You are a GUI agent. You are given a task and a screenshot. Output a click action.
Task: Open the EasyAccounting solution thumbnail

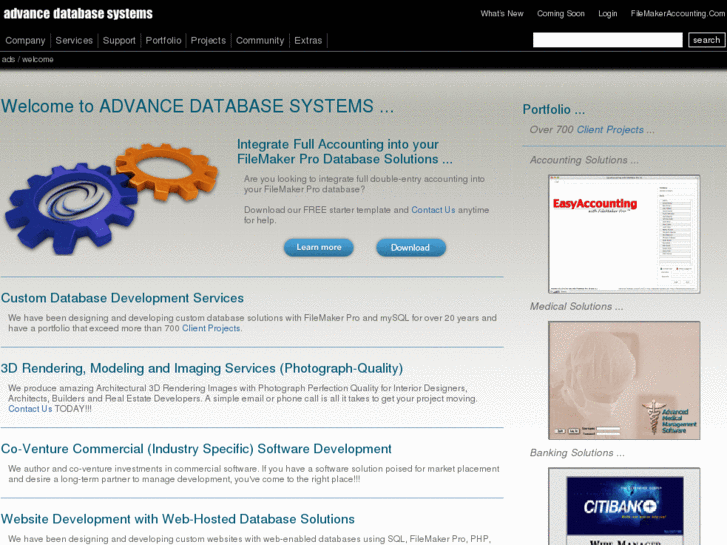click(624, 234)
